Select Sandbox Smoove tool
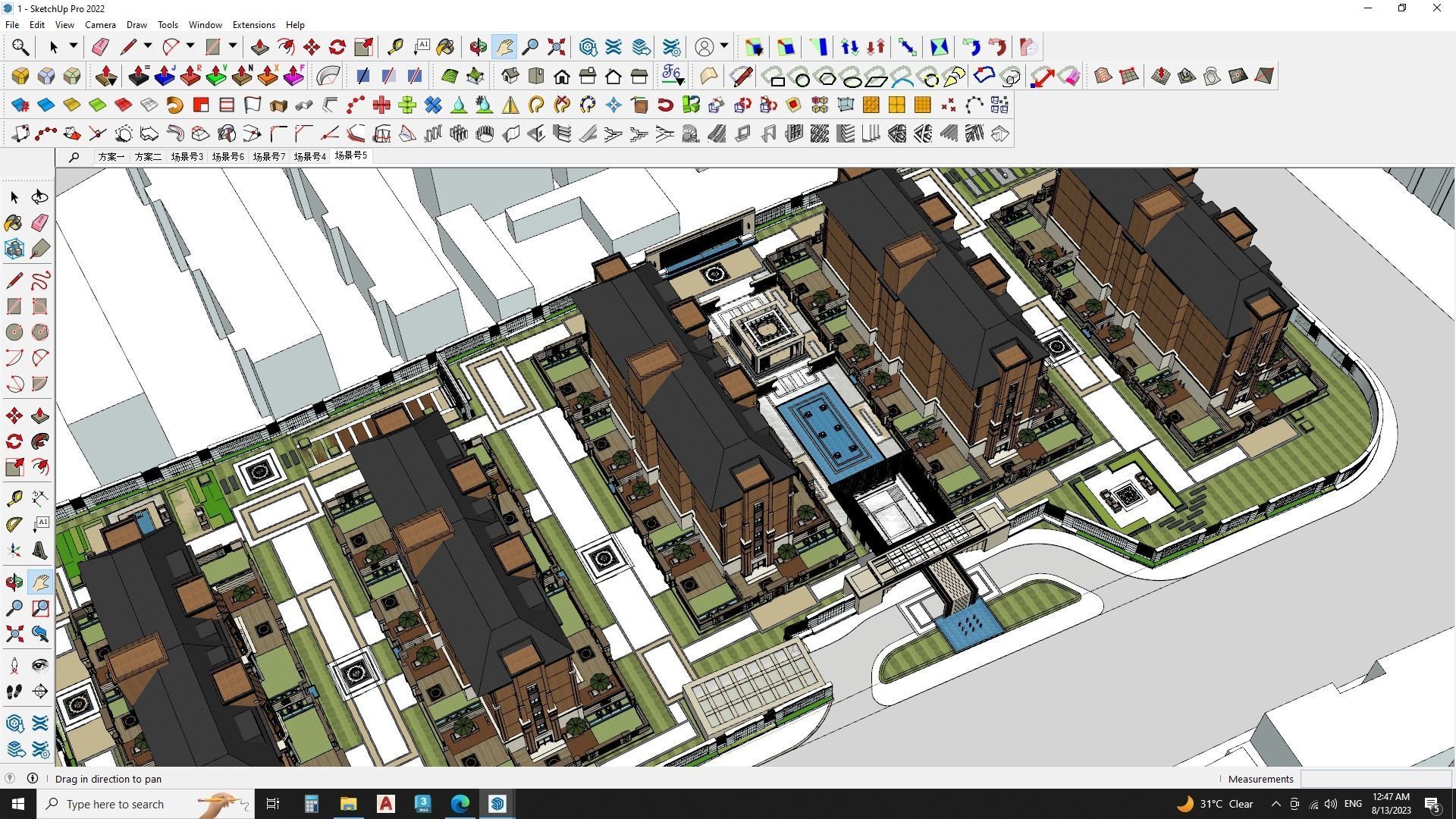 click(1161, 76)
